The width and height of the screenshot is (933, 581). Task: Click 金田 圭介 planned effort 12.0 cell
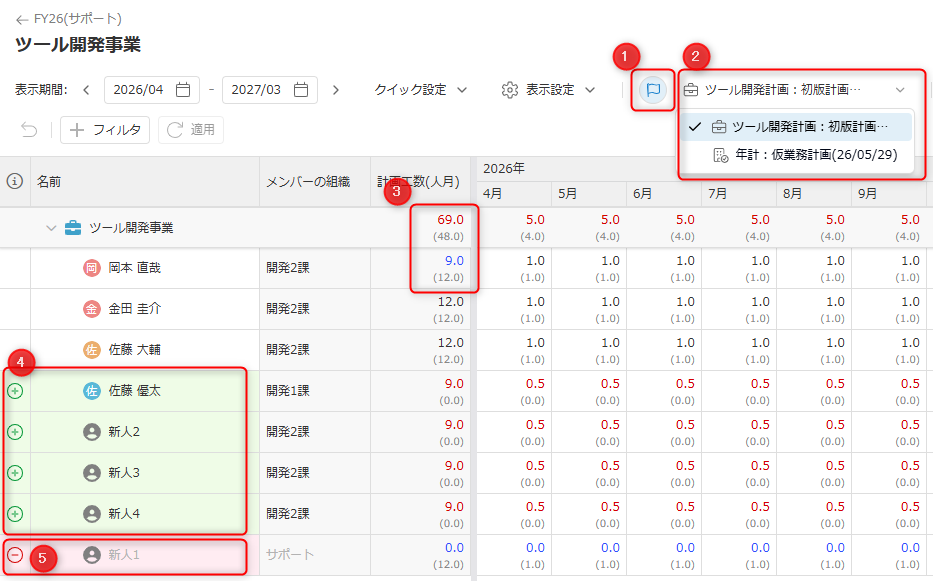420,309
